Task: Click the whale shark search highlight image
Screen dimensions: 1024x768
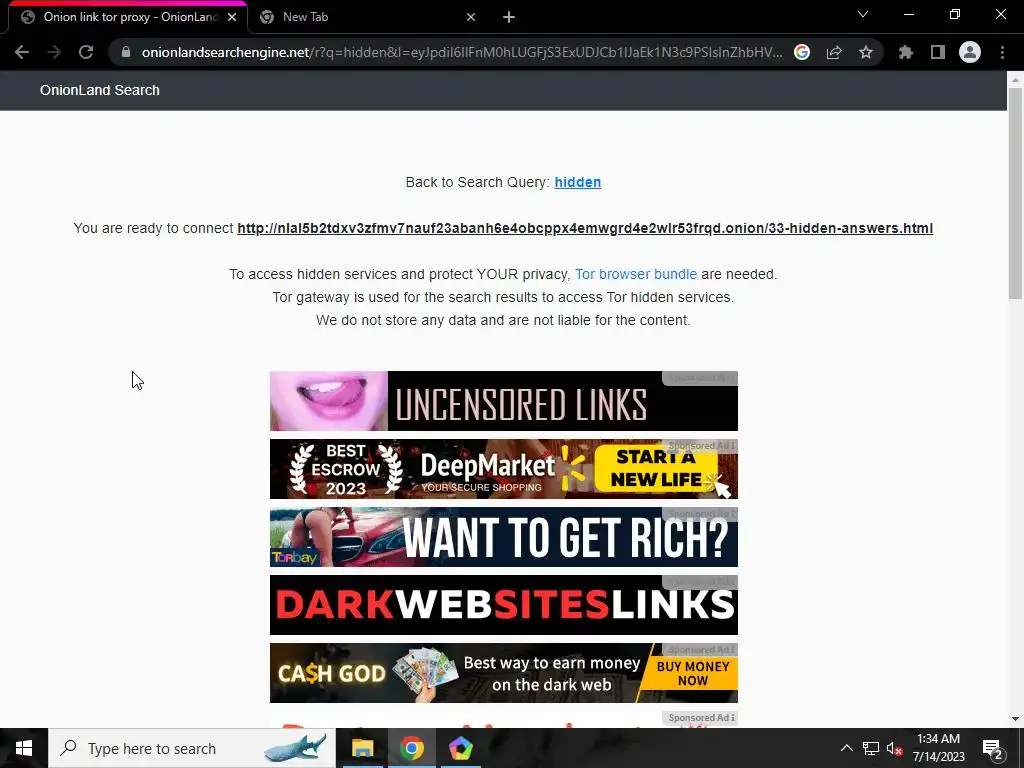Action: click(295, 748)
